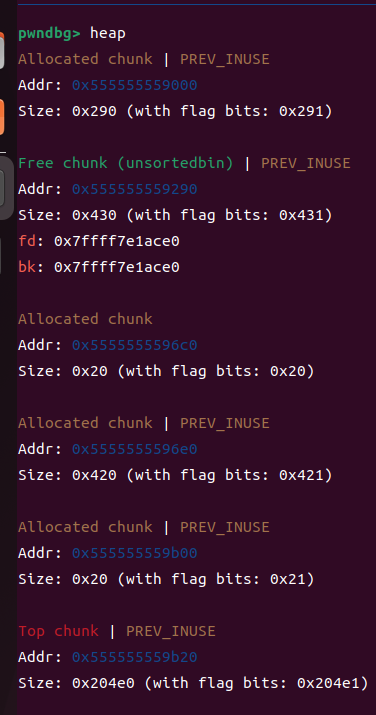Click the gray dock icon at top left edge
Viewport: 376px width, 715px height.
pos(2,51)
